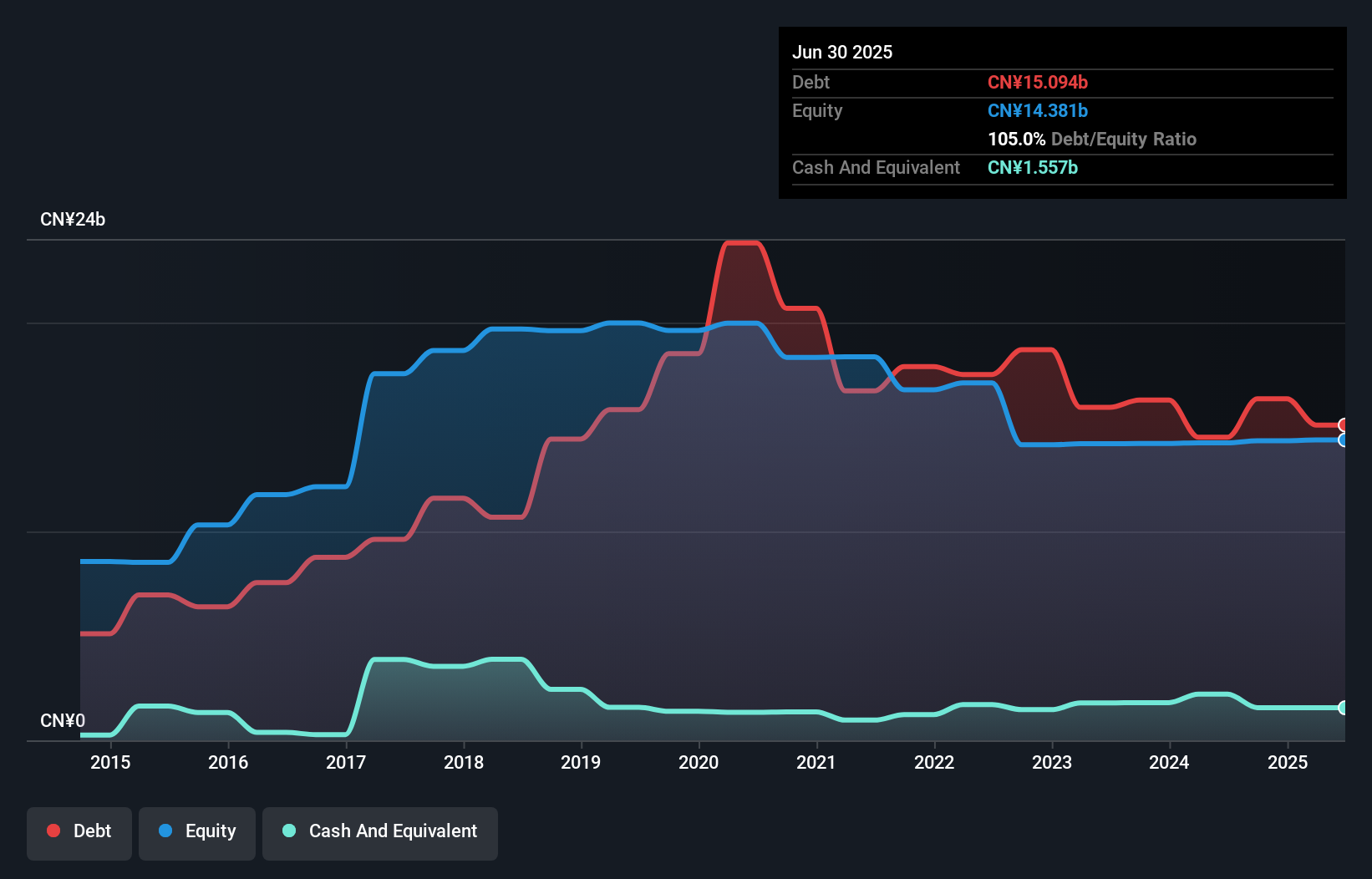Screen dimensions: 1372x879
Task: Click the CN¥0 y-axis label
Action: pyautogui.click(x=63, y=720)
